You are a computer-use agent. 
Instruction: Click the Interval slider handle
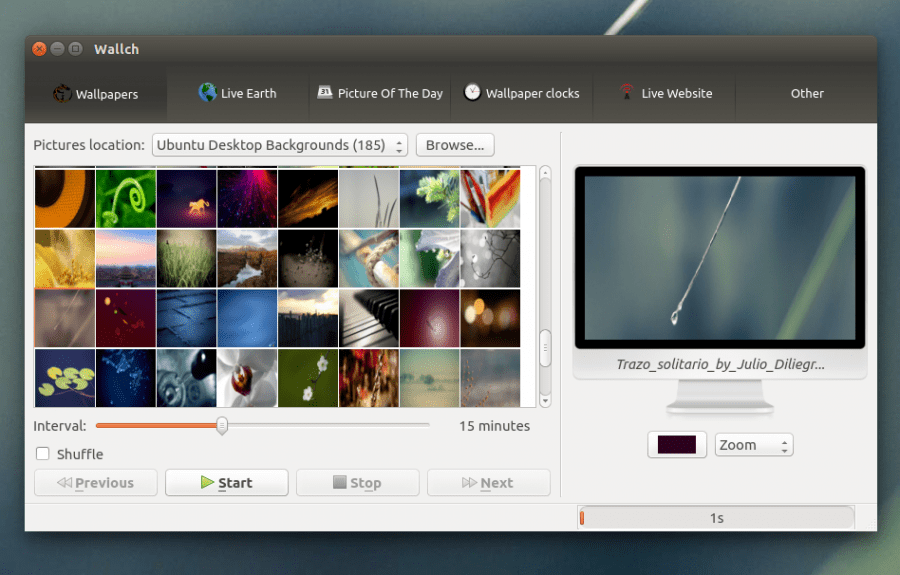pos(222,426)
